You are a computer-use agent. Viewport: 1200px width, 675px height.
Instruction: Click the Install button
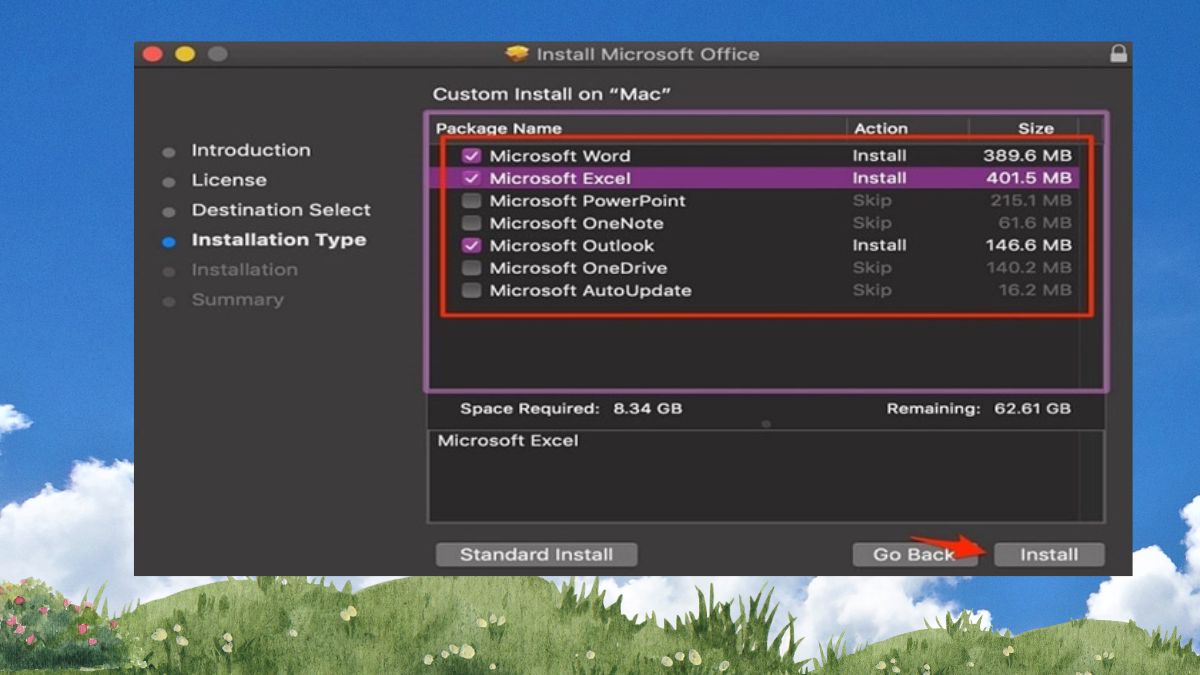[1049, 555]
